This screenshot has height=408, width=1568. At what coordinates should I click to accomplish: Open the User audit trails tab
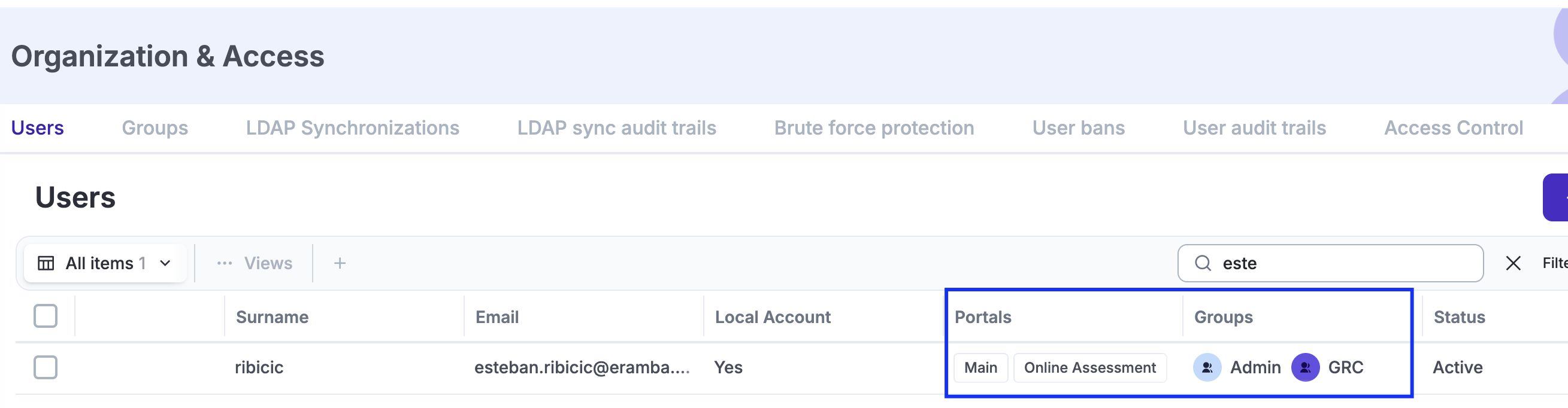(x=1254, y=127)
